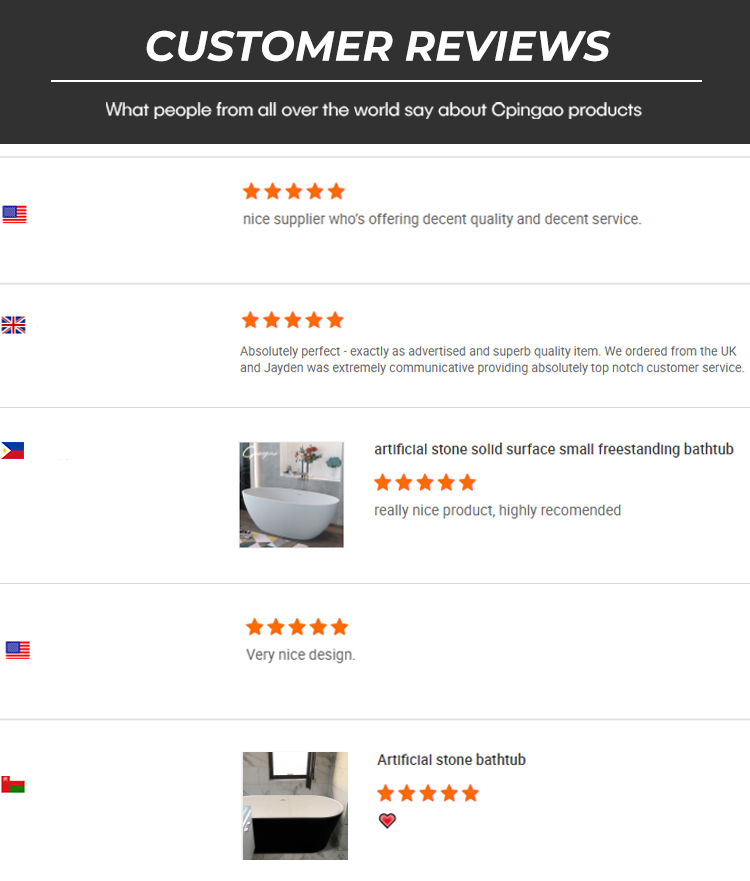The image size is (750, 881).
Task: Open "artificial stone solid surface small freestanding bathtub" link
Action: (554, 450)
